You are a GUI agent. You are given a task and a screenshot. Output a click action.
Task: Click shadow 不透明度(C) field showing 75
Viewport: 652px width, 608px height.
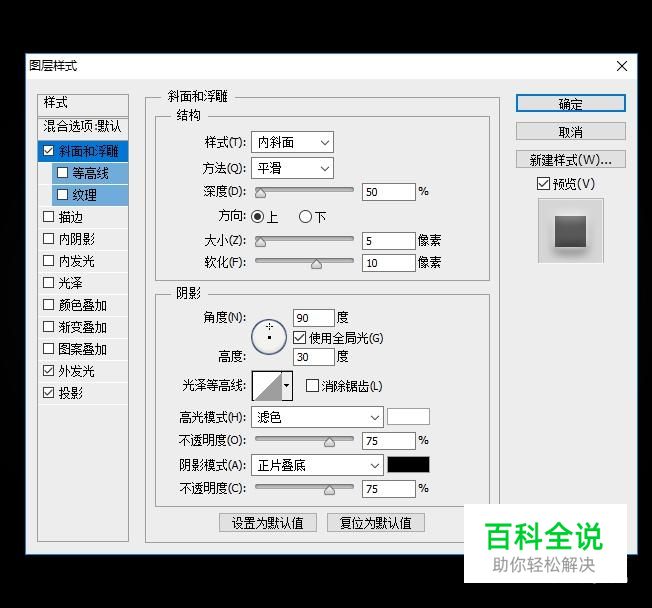tap(389, 489)
